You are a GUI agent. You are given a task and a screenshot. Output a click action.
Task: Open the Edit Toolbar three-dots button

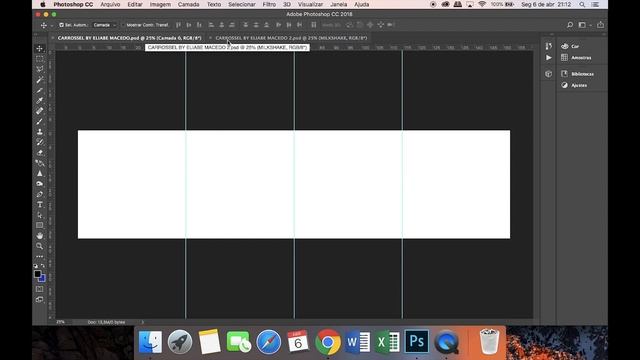pos(40,256)
